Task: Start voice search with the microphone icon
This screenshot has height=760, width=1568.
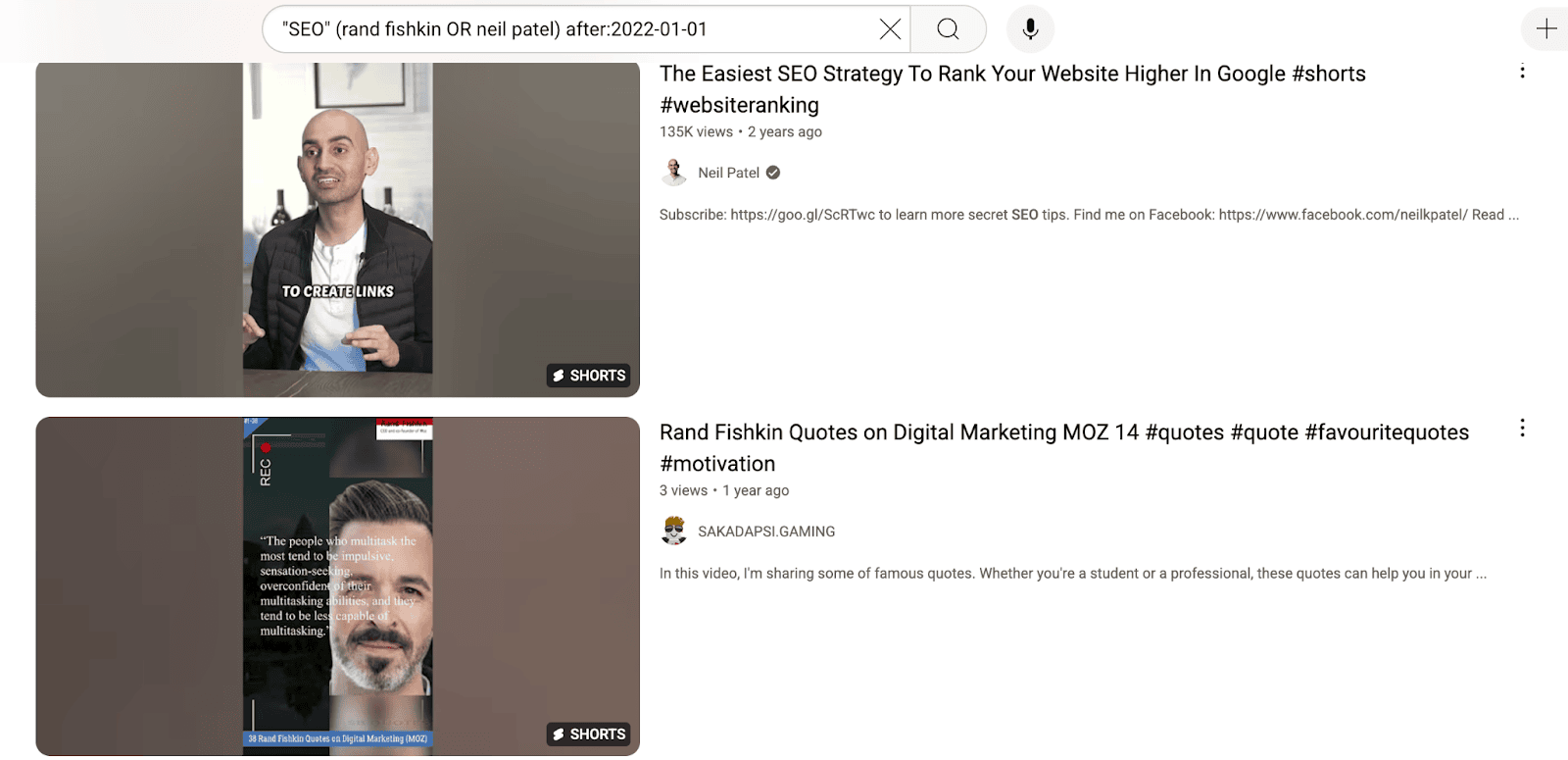Action: (x=1030, y=29)
